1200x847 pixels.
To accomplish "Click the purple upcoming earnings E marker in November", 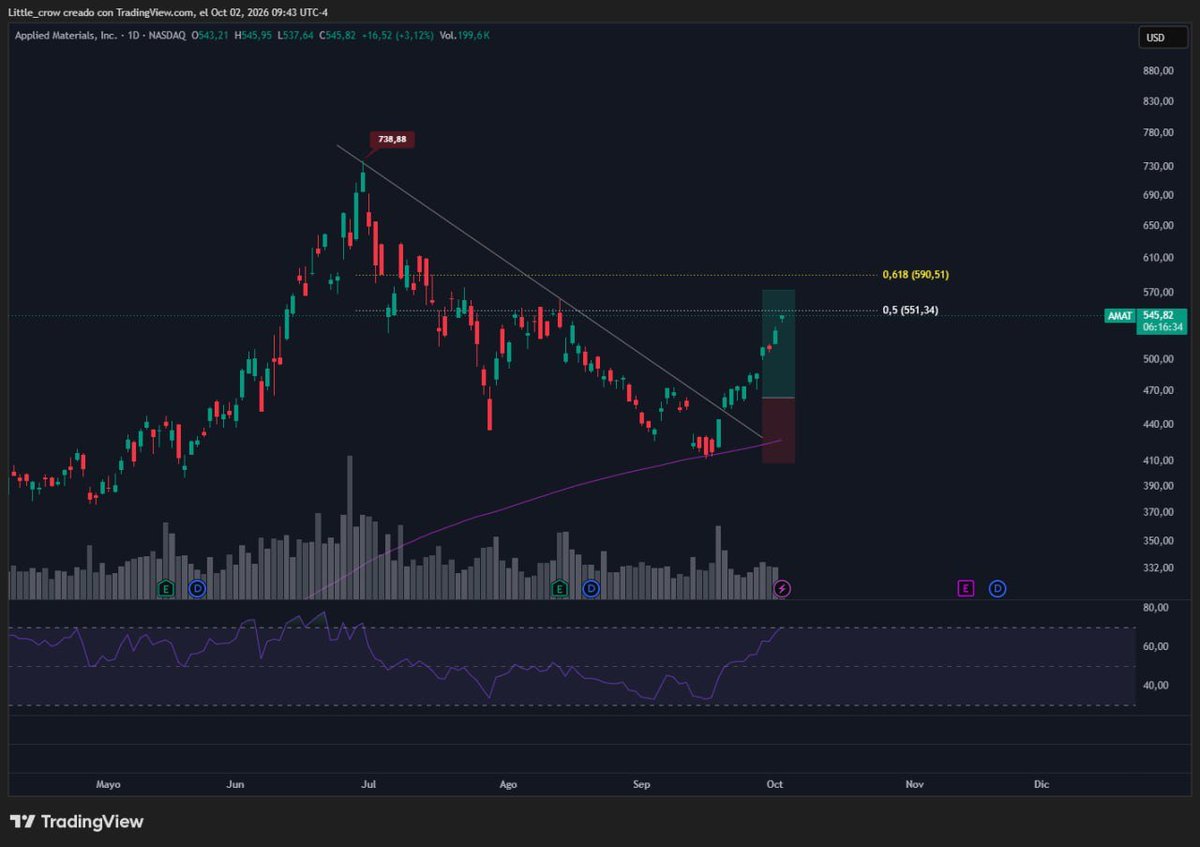I will click(965, 588).
